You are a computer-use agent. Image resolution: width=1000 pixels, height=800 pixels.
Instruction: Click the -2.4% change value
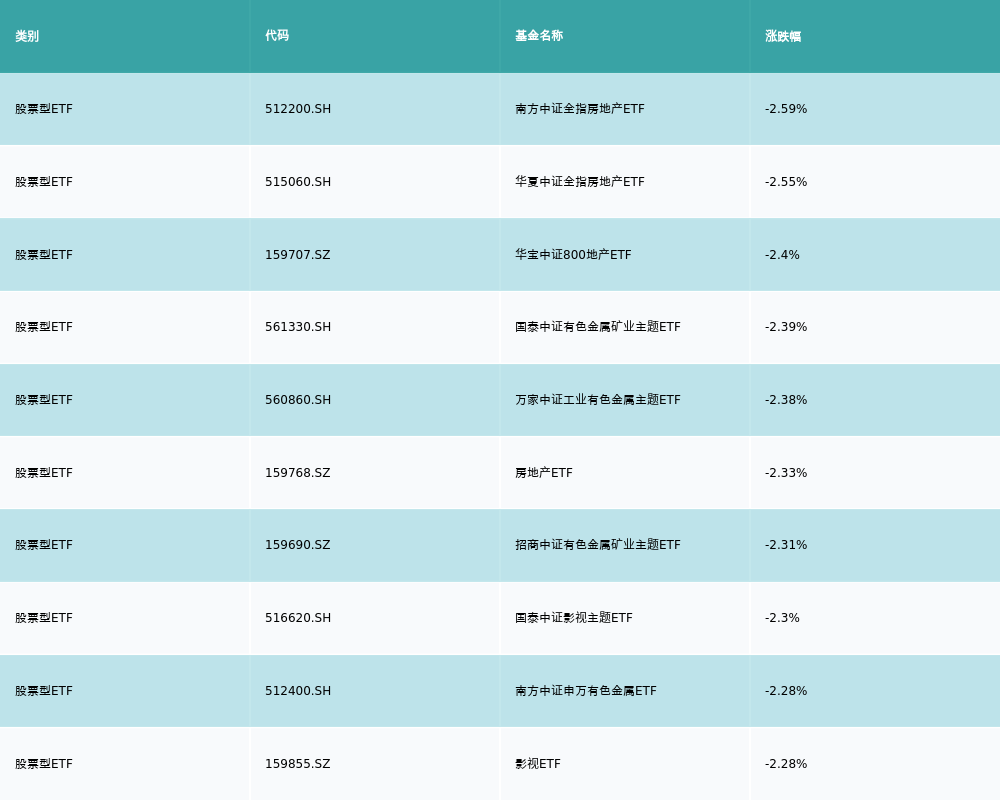(x=782, y=255)
